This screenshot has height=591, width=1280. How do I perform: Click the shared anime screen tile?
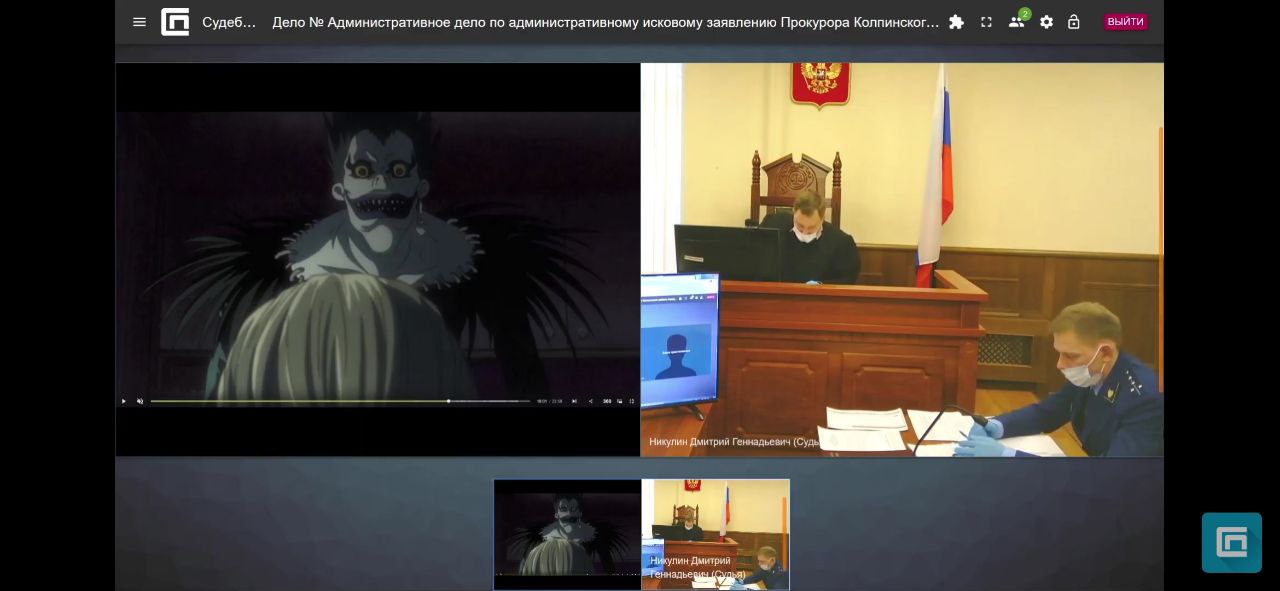coord(378,260)
